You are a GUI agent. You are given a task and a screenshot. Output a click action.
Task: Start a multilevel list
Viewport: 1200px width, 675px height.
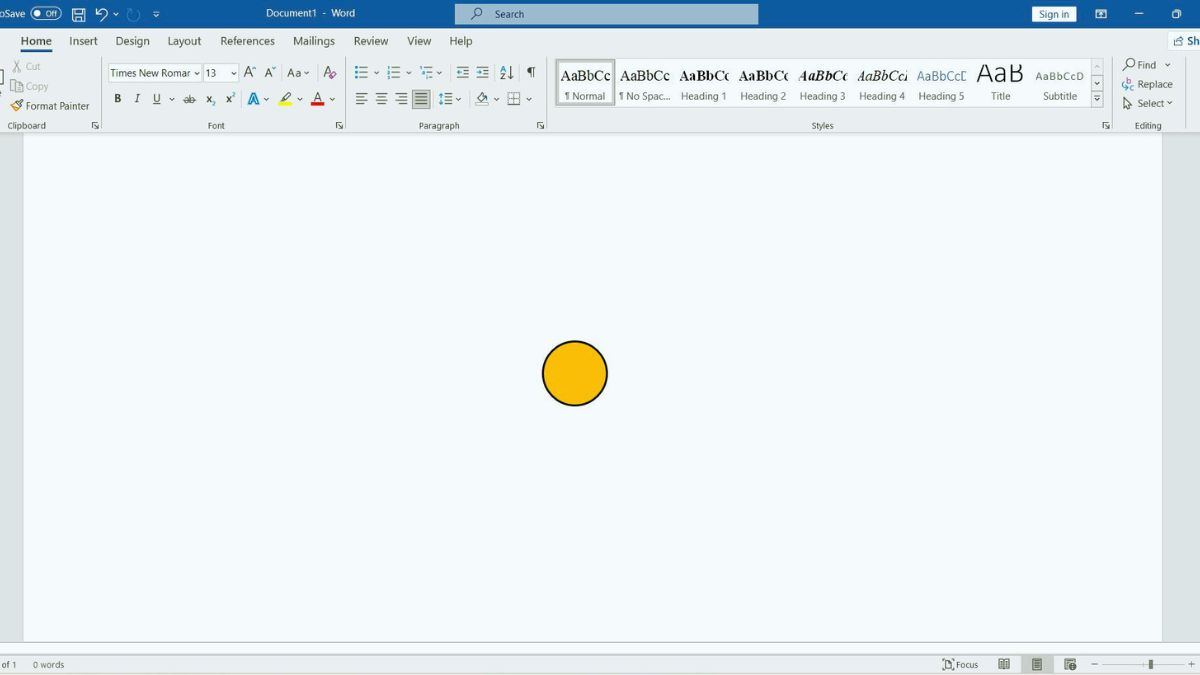[426, 73]
